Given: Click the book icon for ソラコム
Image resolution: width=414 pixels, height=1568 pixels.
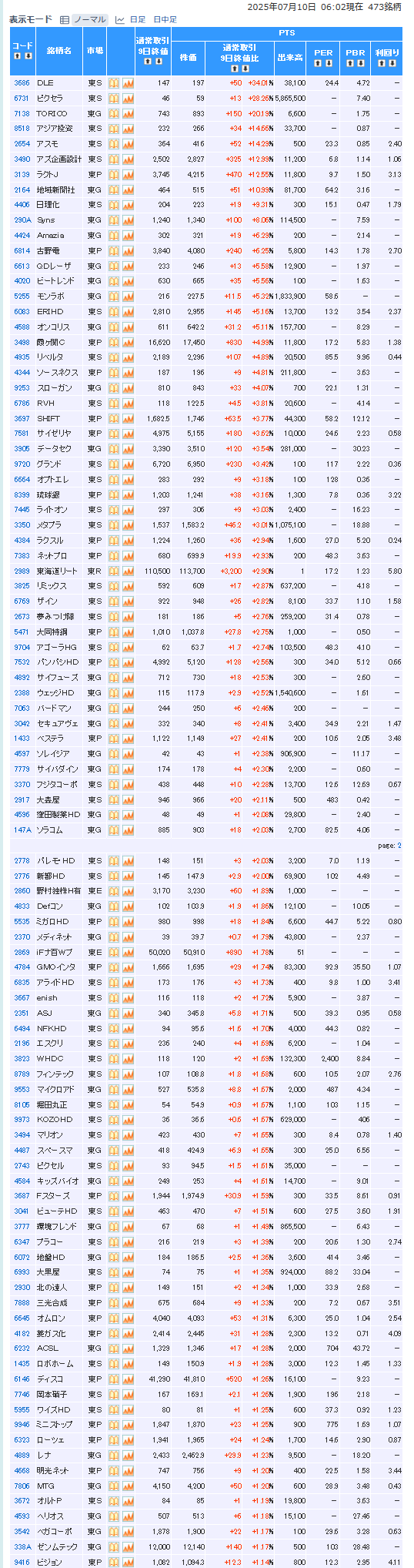Looking at the screenshot, I should (113, 829).
